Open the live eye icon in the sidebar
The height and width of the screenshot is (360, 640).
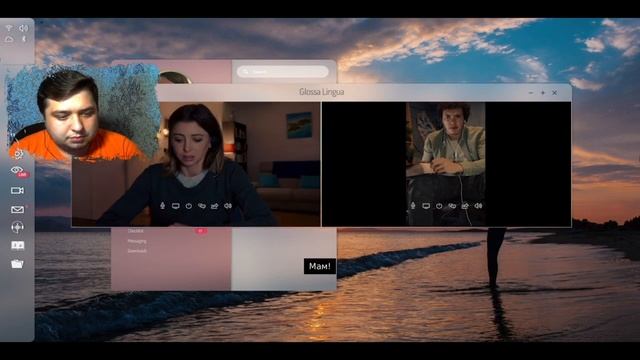[18, 171]
